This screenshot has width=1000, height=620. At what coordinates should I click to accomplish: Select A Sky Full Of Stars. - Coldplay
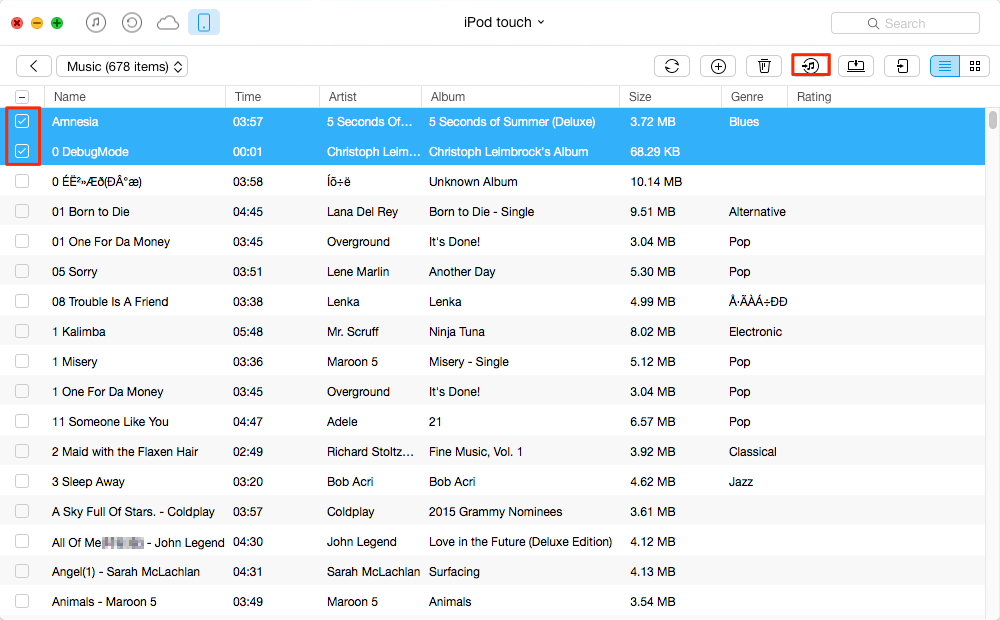(133, 512)
